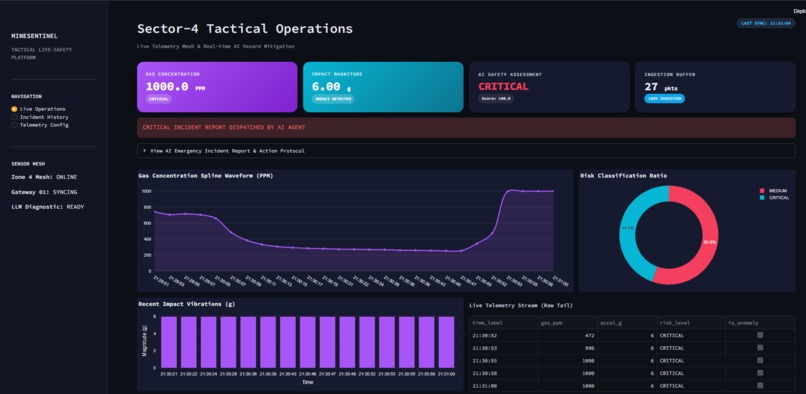
Task: Click the CRITICAL legend entry of the risk chart
Action: [774, 198]
